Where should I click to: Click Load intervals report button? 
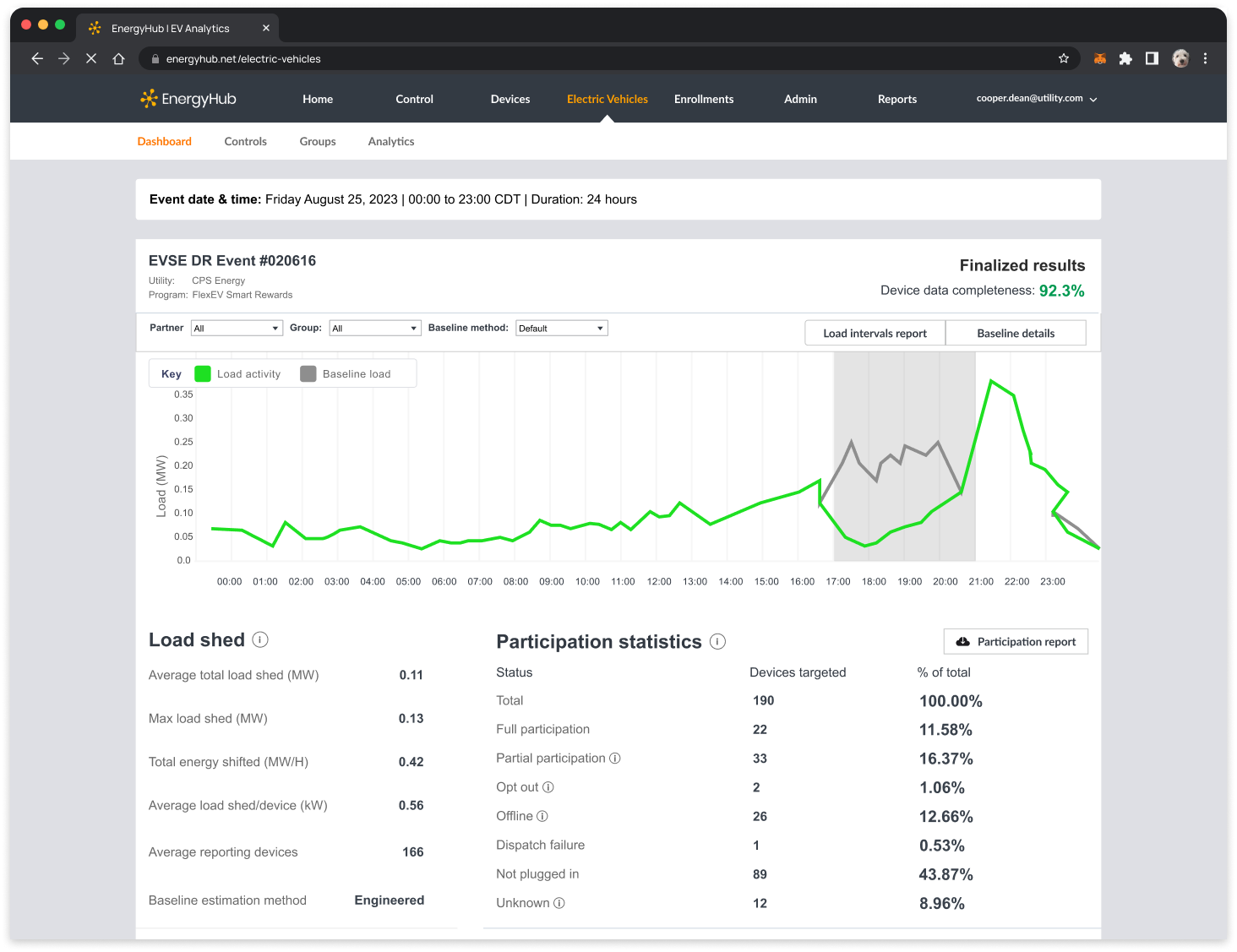[875, 333]
